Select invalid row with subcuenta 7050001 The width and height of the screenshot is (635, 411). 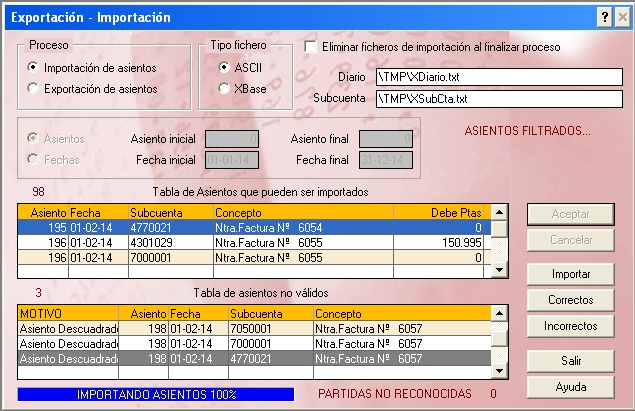click(254, 328)
